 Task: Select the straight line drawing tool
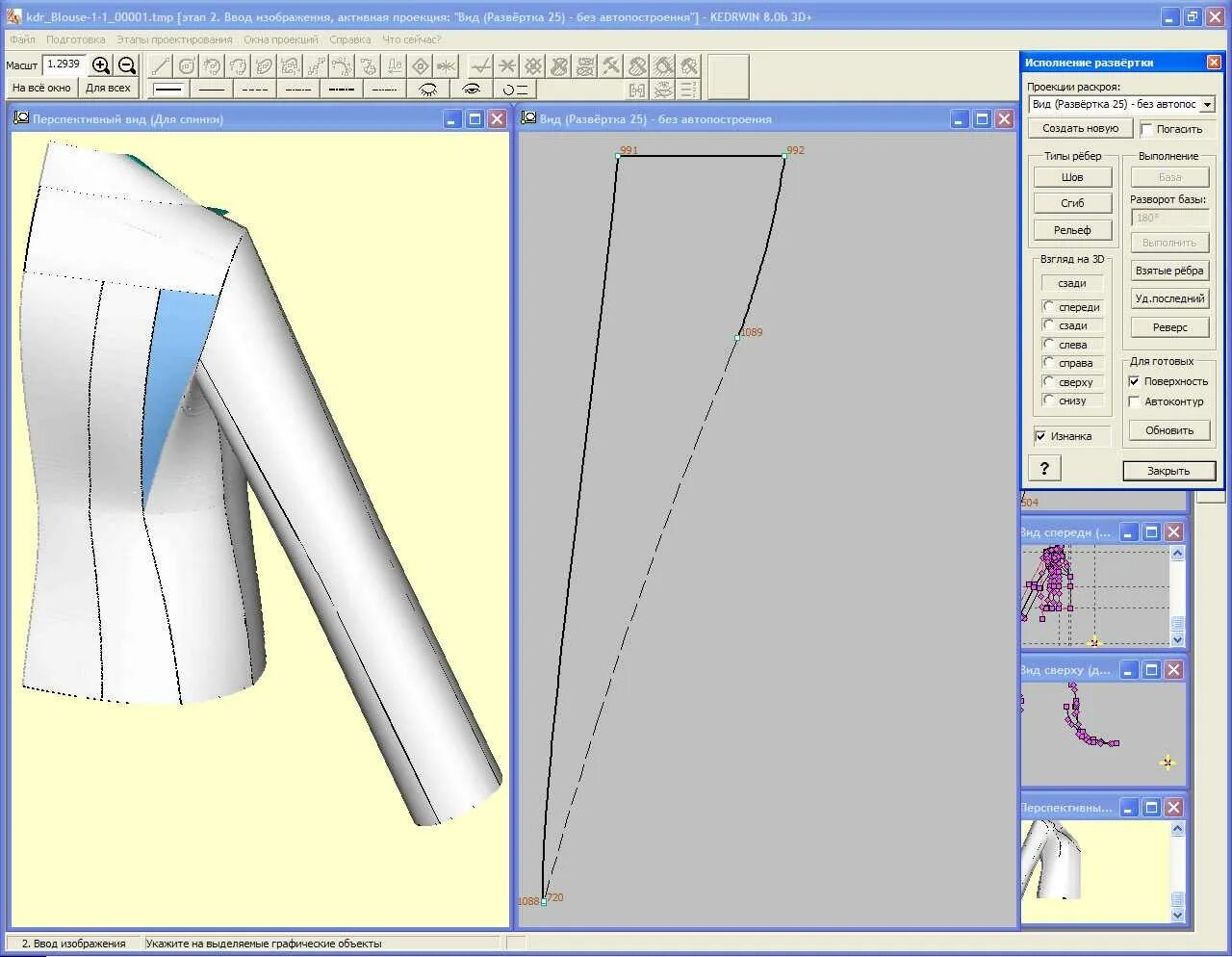click(161, 66)
